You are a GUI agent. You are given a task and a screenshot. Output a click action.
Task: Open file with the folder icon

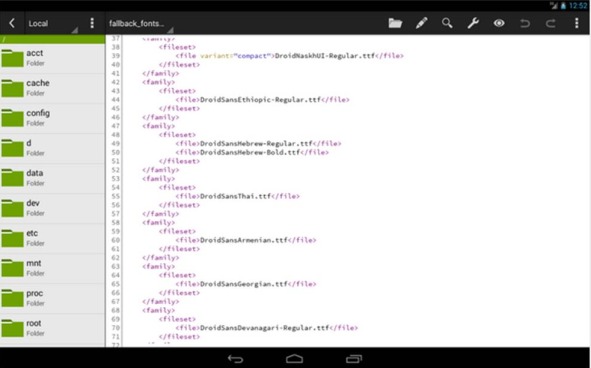click(x=395, y=23)
